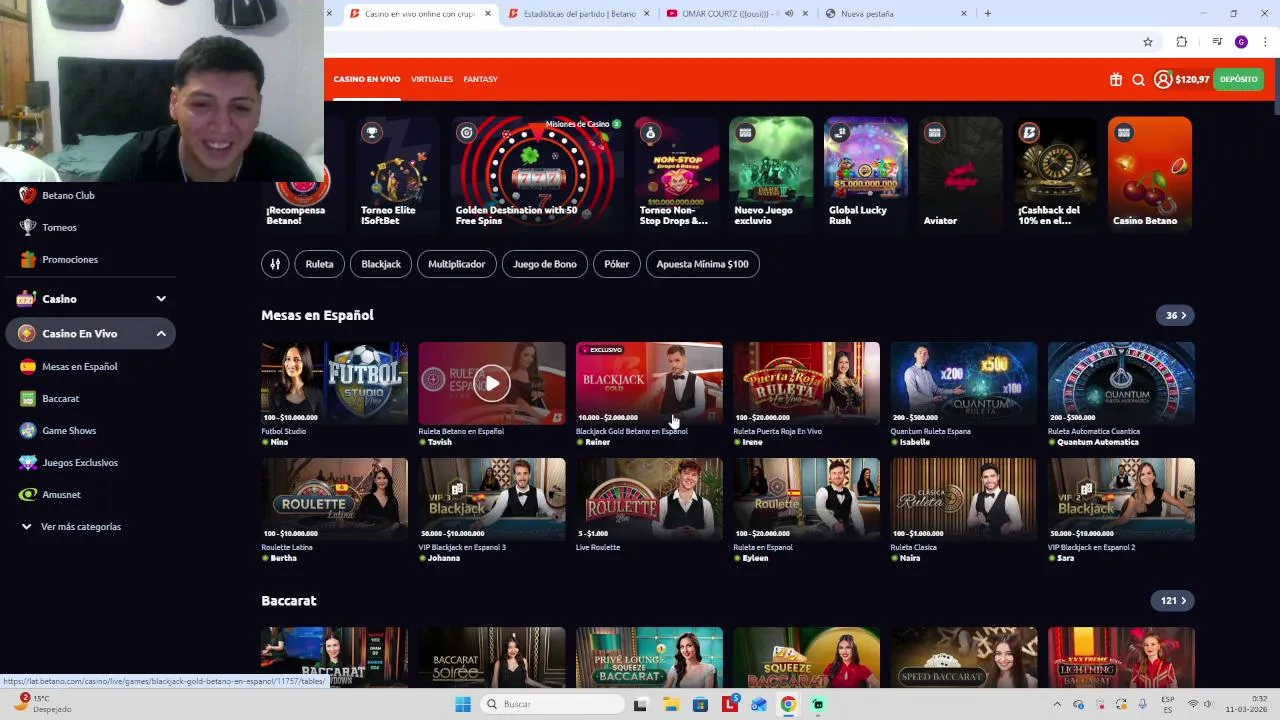Open Live Roulette game thumbnail
This screenshot has width=1280, height=720.
tap(649, 499)
